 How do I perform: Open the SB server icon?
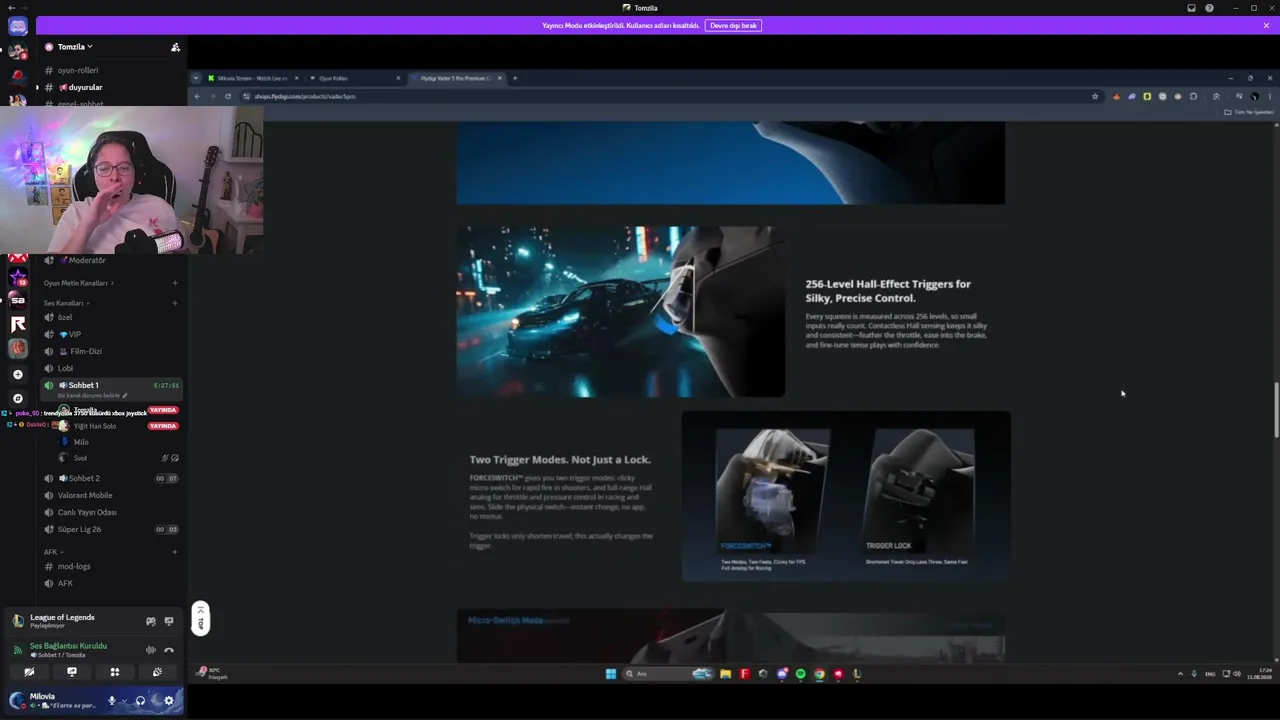pos(18,300)
